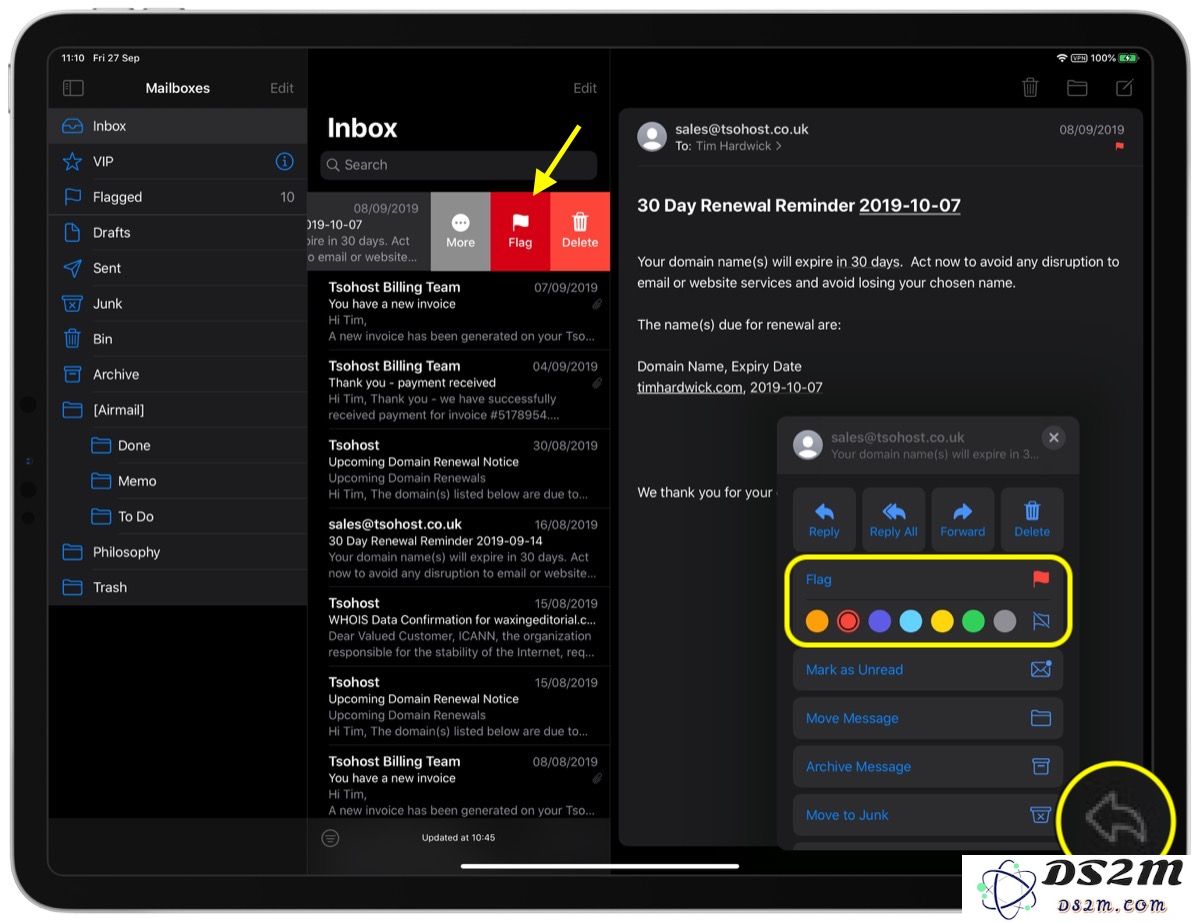Open the Archive mailbox
This screenshot has height=923, width=1200.
tap(178, 375)
